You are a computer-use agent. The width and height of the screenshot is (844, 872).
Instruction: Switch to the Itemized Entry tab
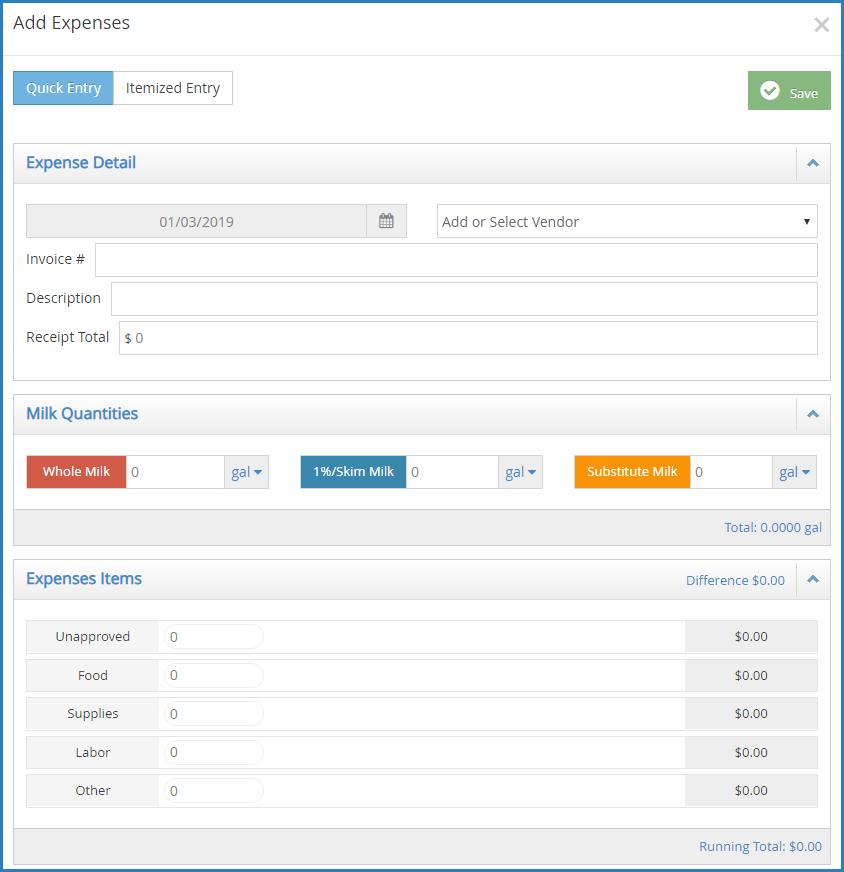pos(173,88)
